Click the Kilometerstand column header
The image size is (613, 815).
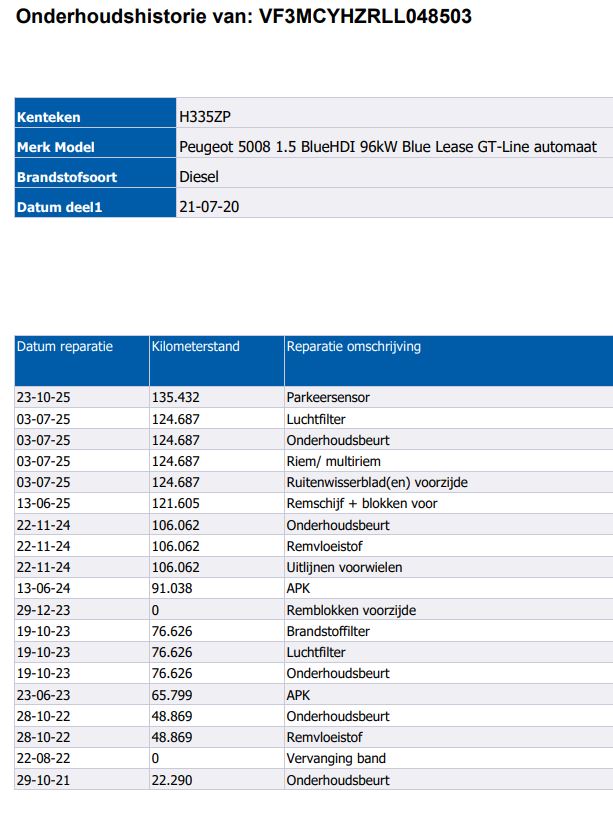tap(196, 347)
